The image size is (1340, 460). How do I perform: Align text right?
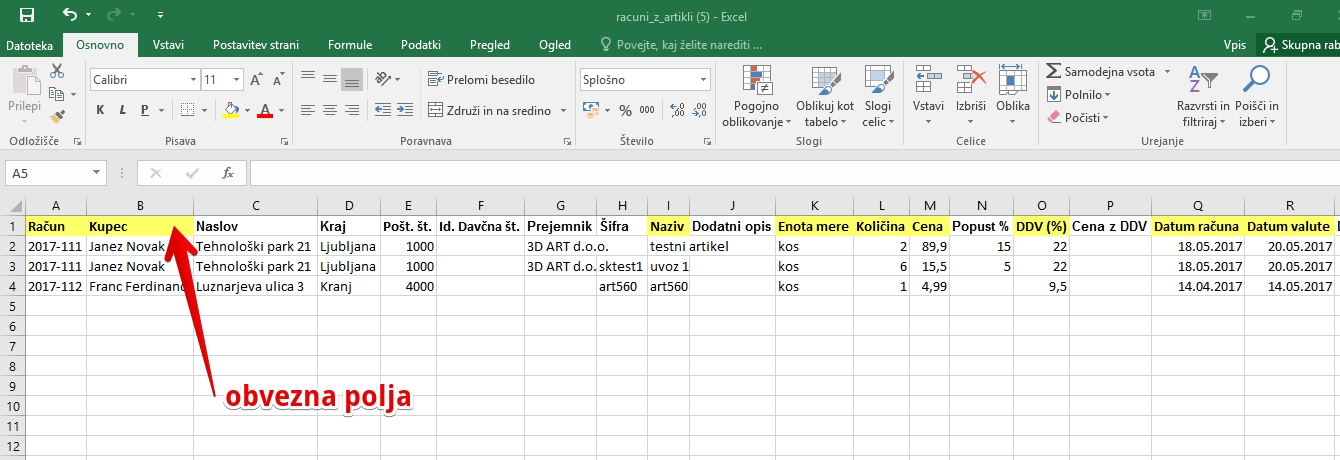coord(351,110)
